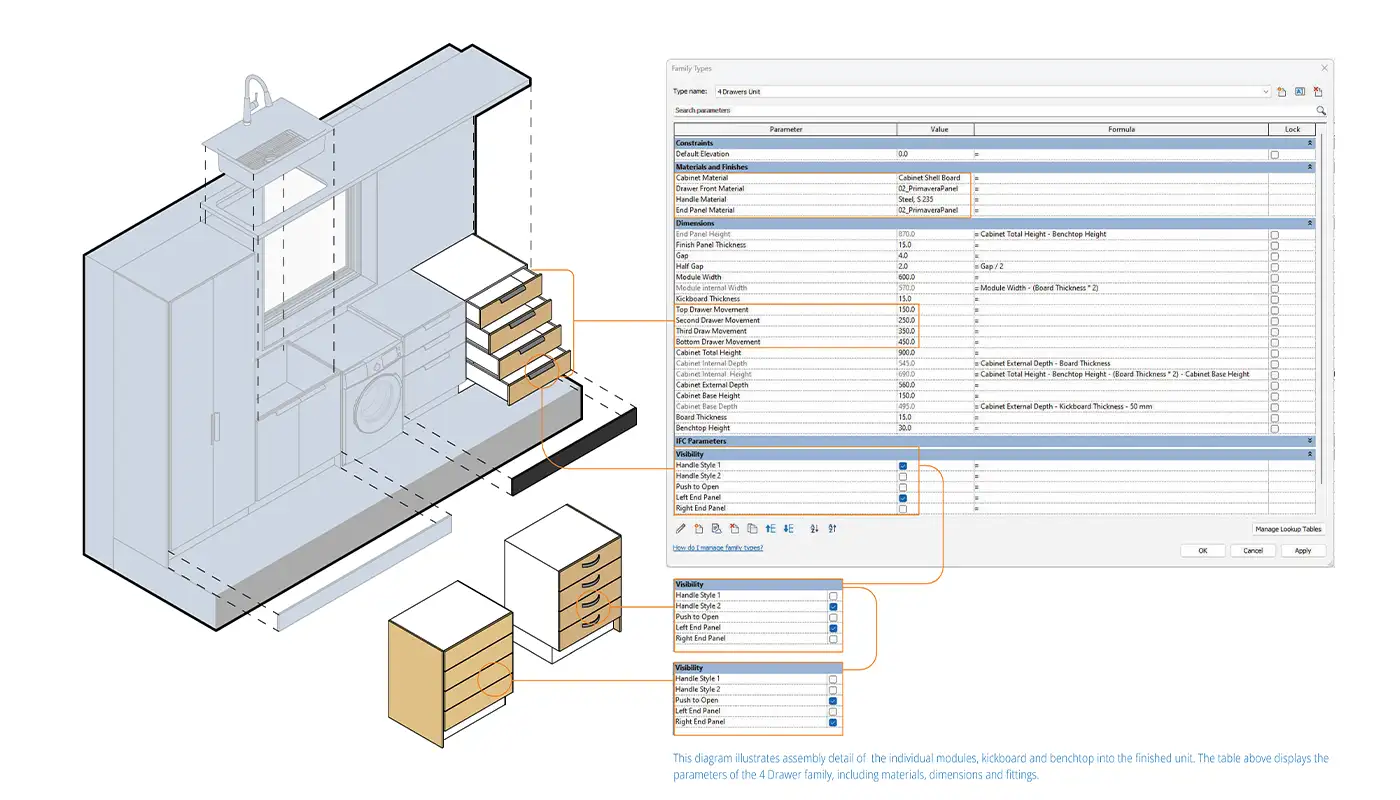Click the New Parameter icon next to pencil
This screenshot has width=1400, height=800.
coord(699,528)
